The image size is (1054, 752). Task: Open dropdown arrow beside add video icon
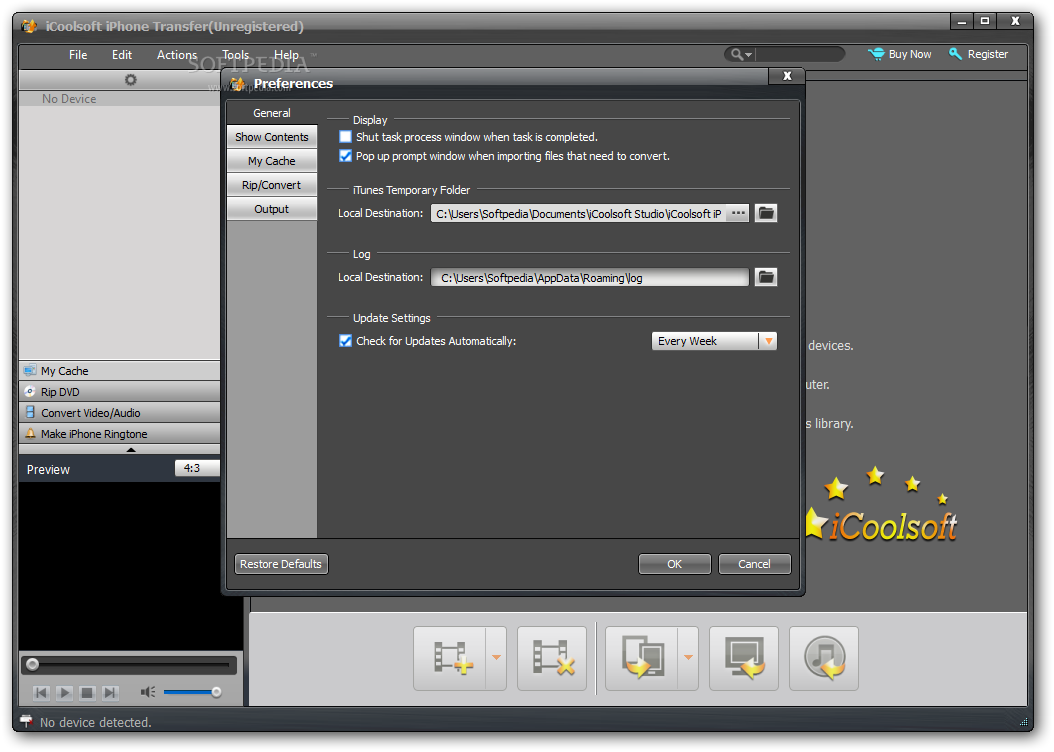[496, 658]
